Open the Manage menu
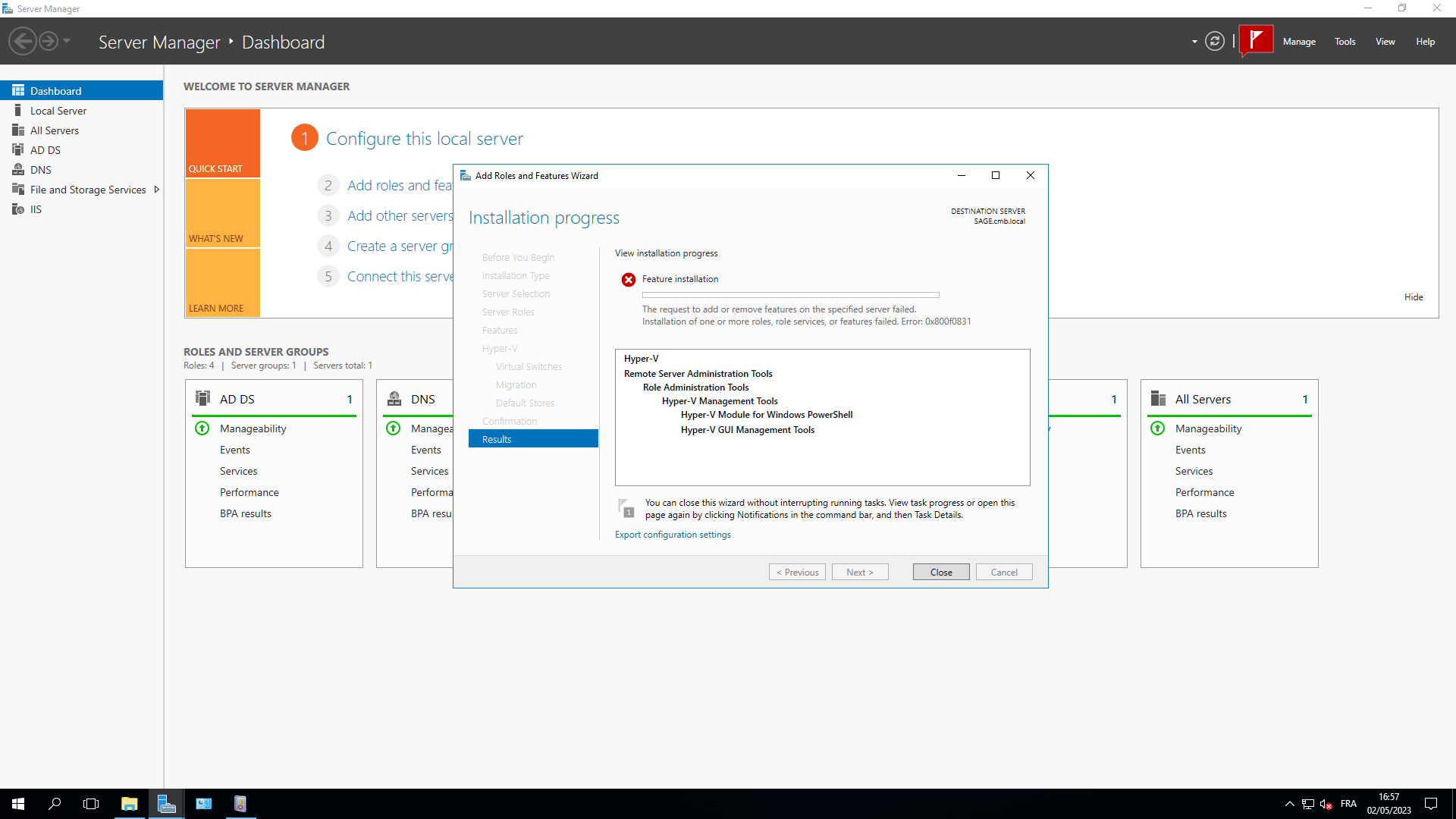This screenshot has width=1456, height=819. click(1298, 42)
